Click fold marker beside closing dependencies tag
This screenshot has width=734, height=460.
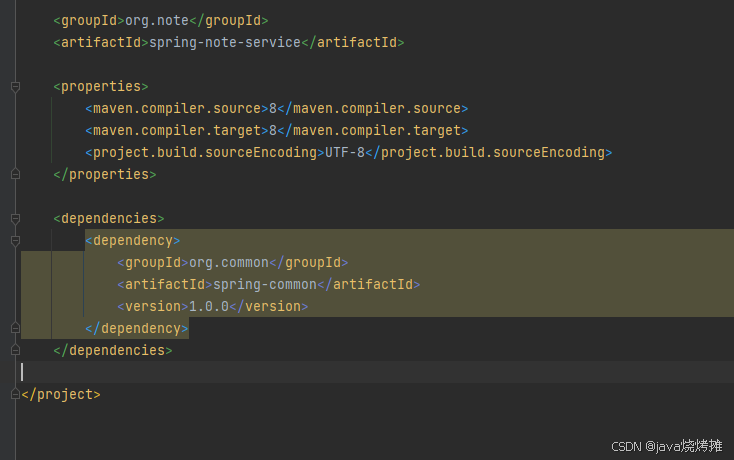pos(15,350)
